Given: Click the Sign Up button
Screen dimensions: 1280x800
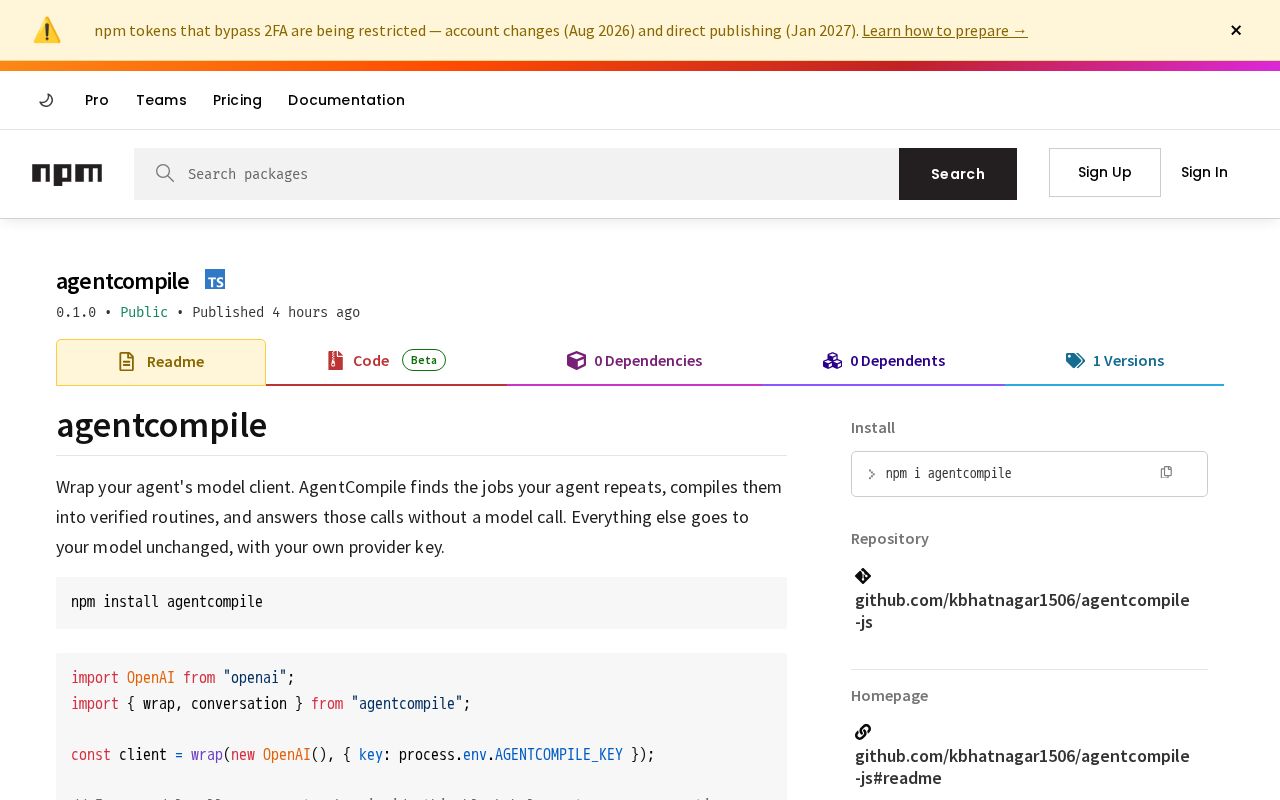Looking at the screenshot, I should click(x=1105, y=172).
